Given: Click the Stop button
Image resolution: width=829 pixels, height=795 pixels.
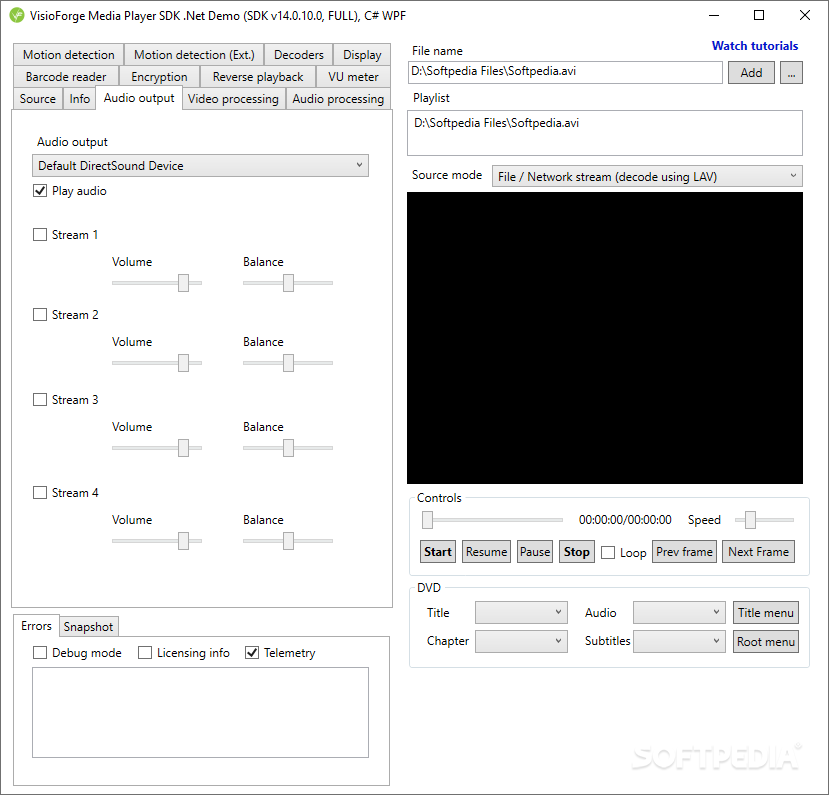Looking at the screenshot, I should (x=577, y=552).
